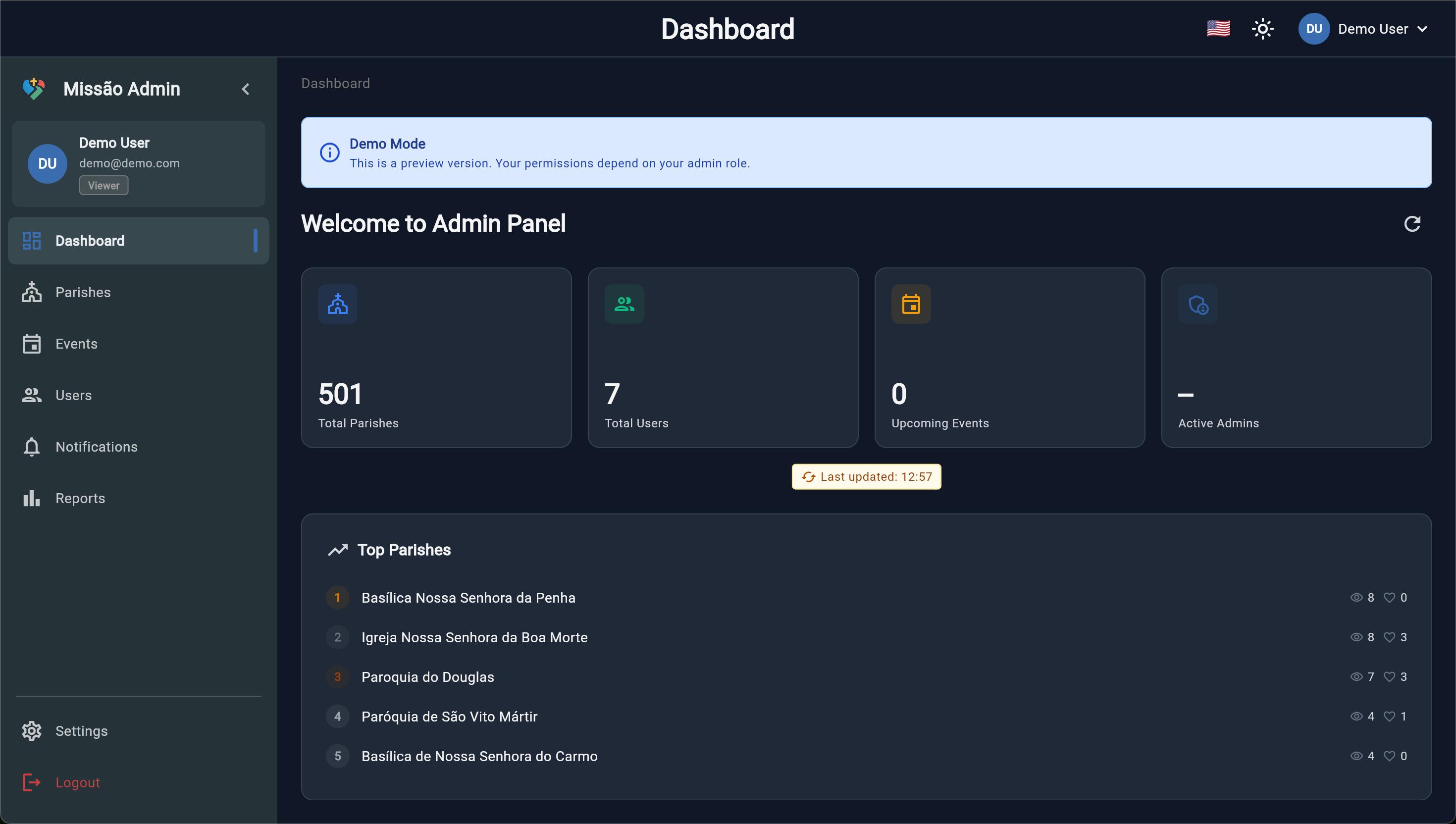Click the Missão Admin logo icon
Viewport: 1456px width, 824px height.
(33, 88)
